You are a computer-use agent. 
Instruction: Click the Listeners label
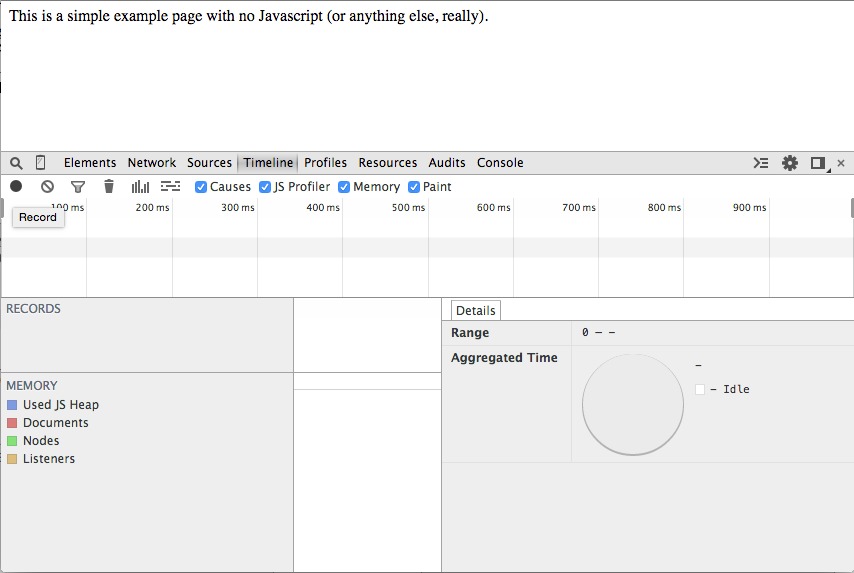click(x=49, y=459)
